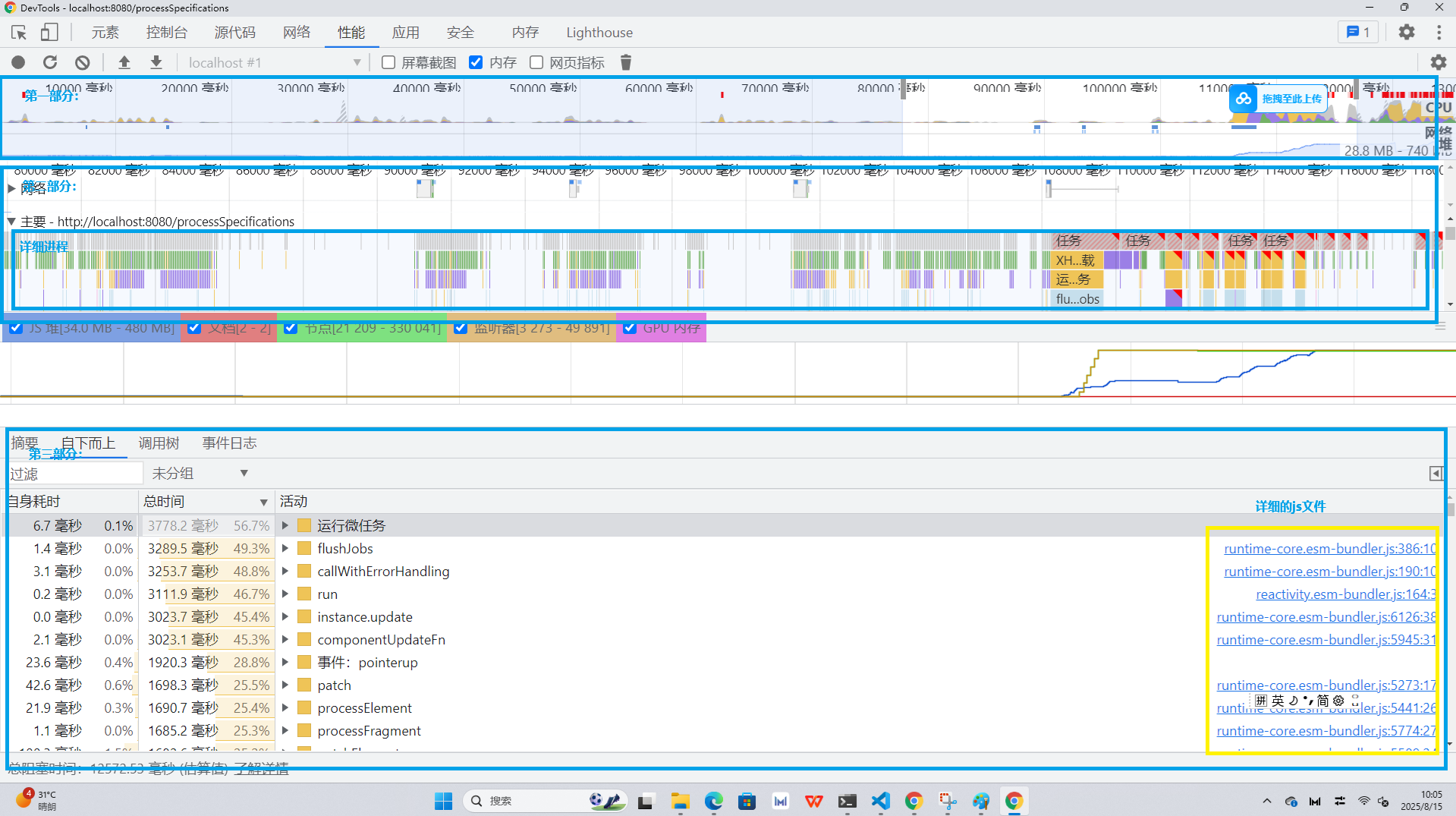Expand the processElement row

tap(285, 707)
